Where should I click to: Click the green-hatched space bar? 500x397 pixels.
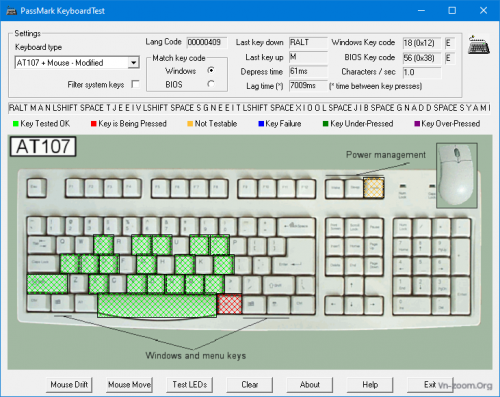pos(157,306)
